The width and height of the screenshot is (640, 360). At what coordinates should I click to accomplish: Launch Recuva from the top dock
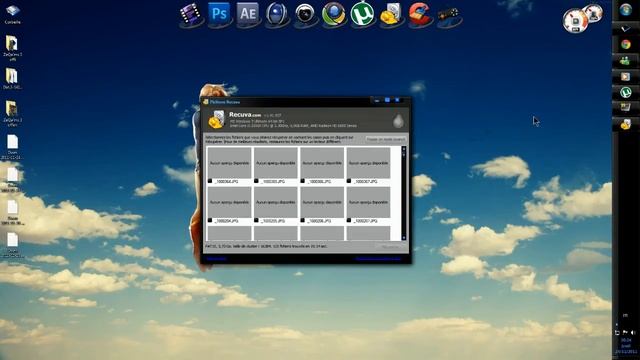pyautogui.click(x=391, y=14)
